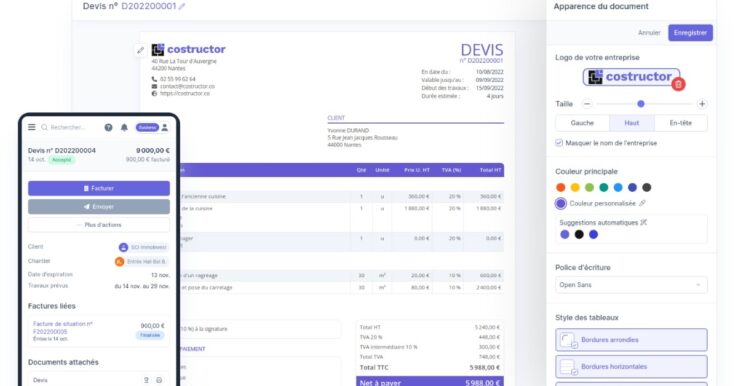Toggle the Masquer le nom de l'entreprise checkbox

[559, 143]
